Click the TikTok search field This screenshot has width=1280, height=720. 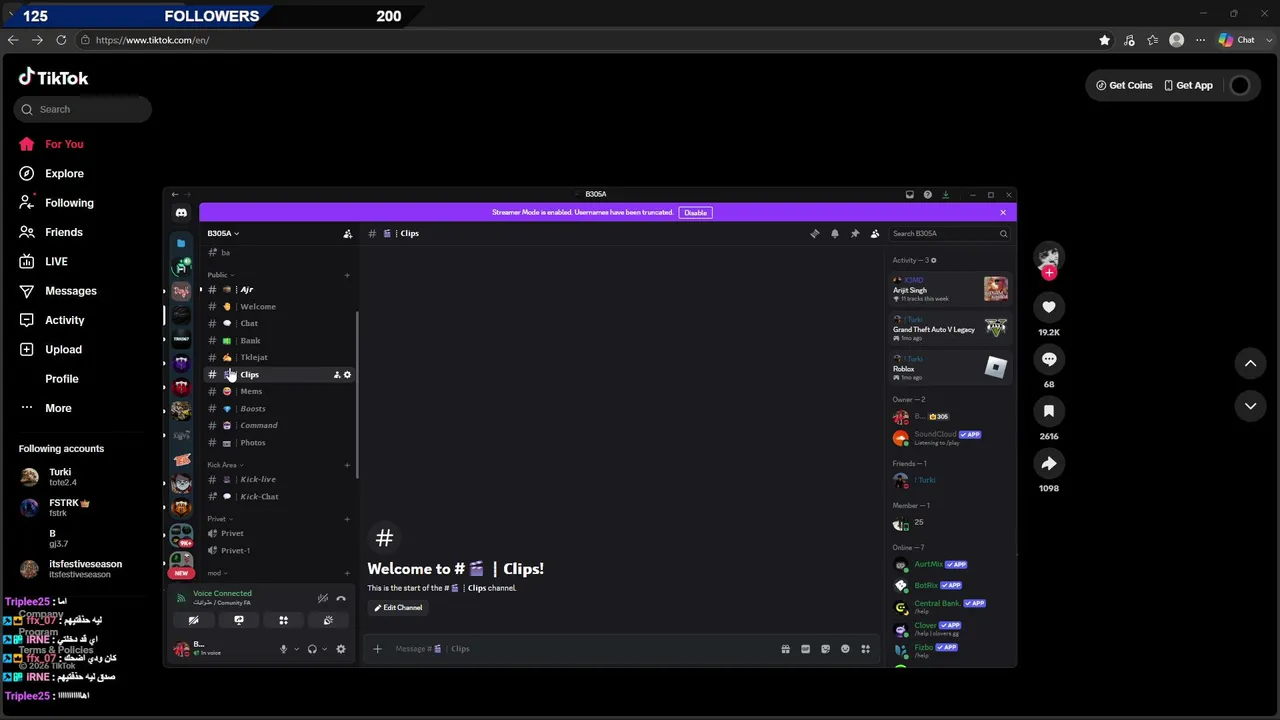pos(83,110)
